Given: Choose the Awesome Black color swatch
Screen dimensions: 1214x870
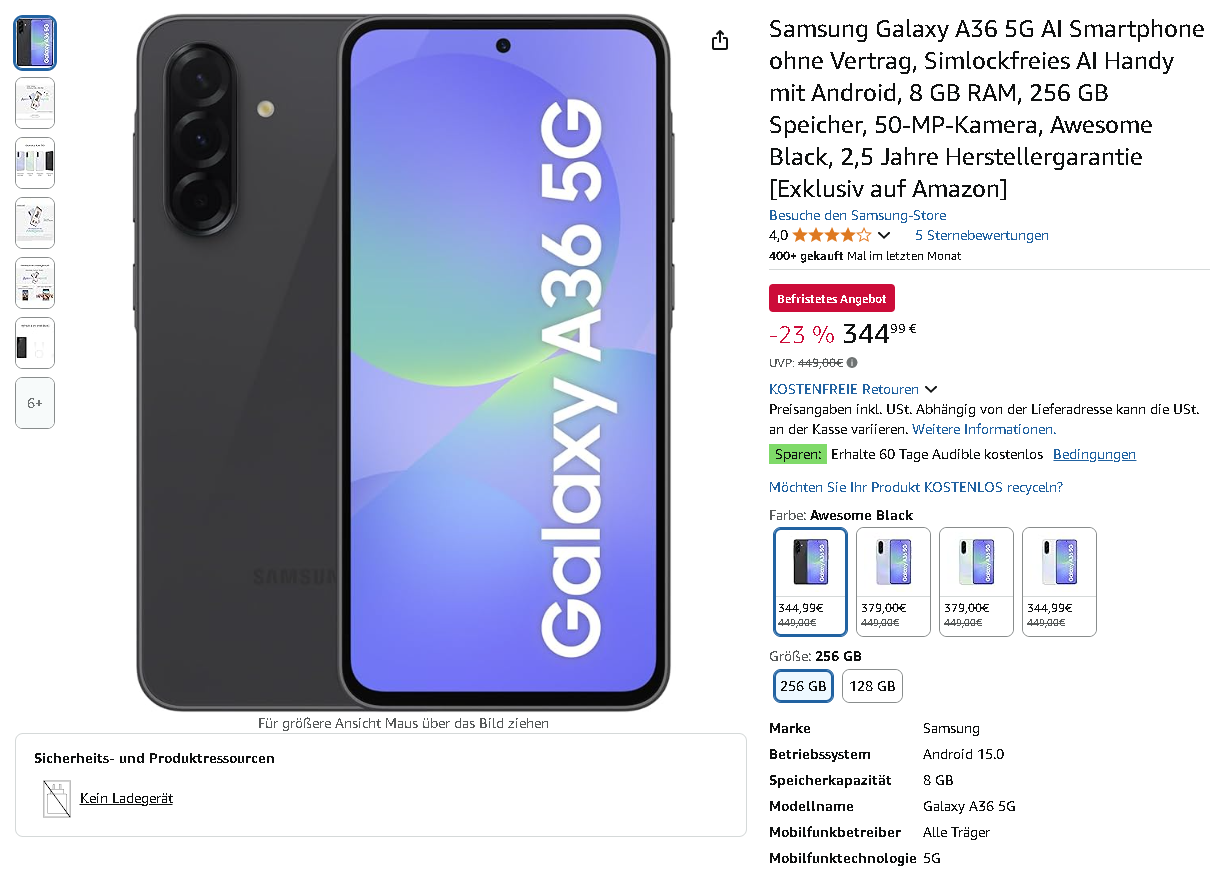Looking at the screenshot, I should pyautogui.click(x=811, y=582).
